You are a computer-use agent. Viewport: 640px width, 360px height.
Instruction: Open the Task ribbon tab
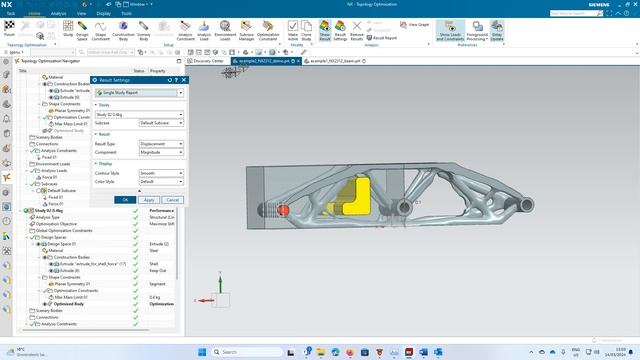(11, 13)
